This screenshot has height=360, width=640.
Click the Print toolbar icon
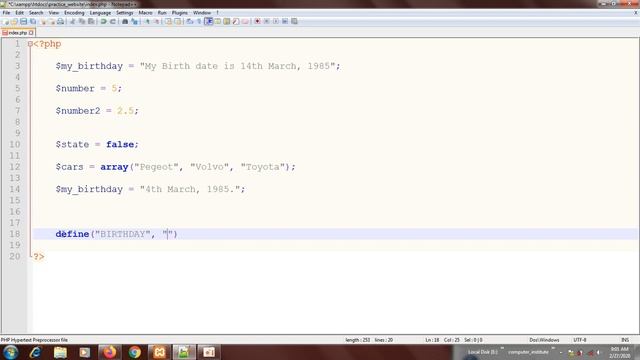[60, 21]
